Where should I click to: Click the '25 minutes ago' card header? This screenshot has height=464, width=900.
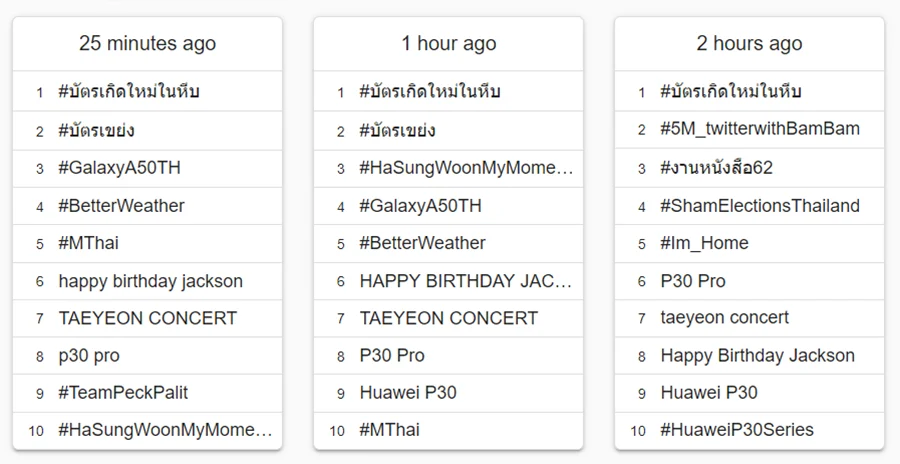point(148,44)
